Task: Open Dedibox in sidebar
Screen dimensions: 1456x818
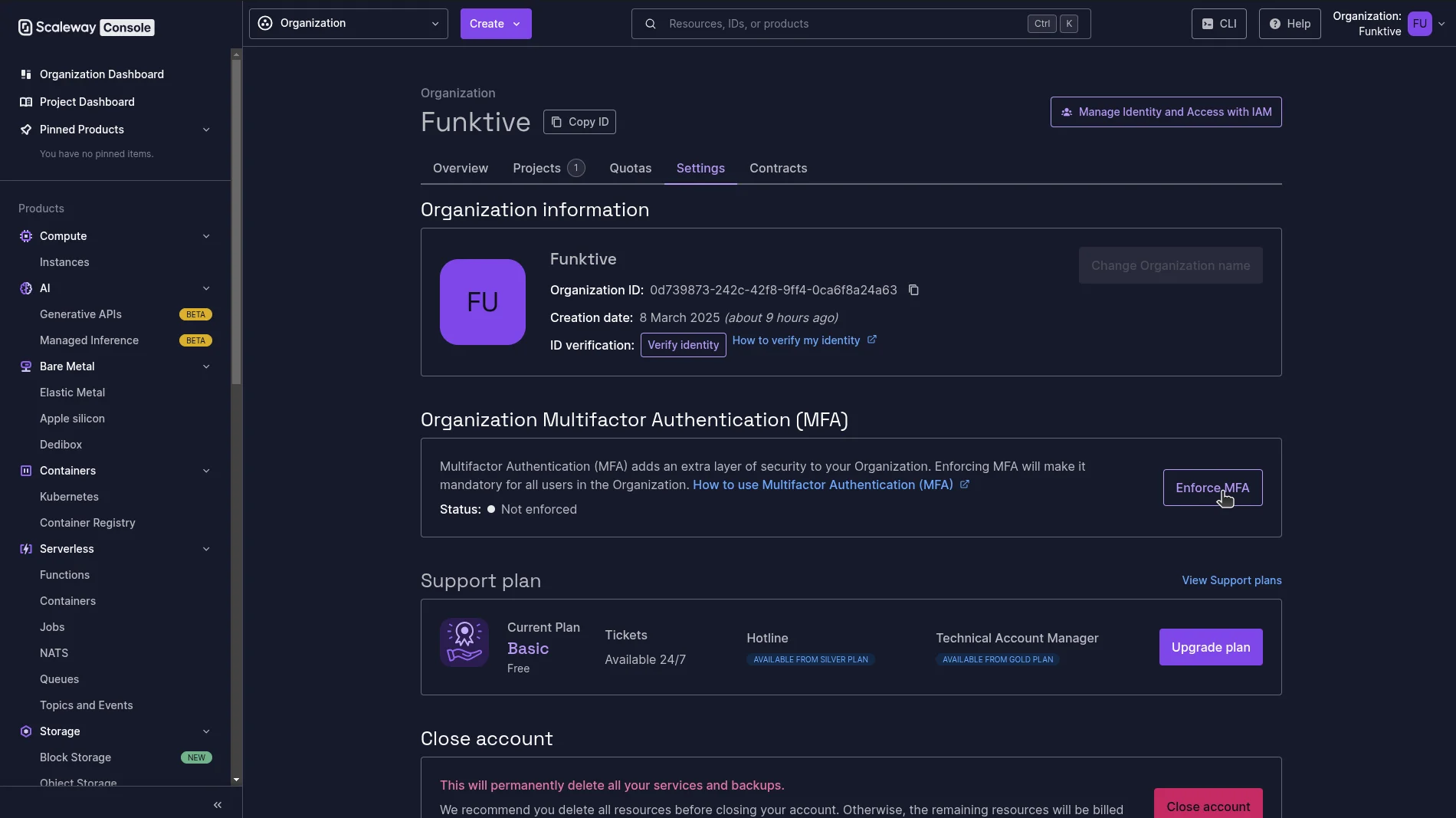Action: [61, 445]
